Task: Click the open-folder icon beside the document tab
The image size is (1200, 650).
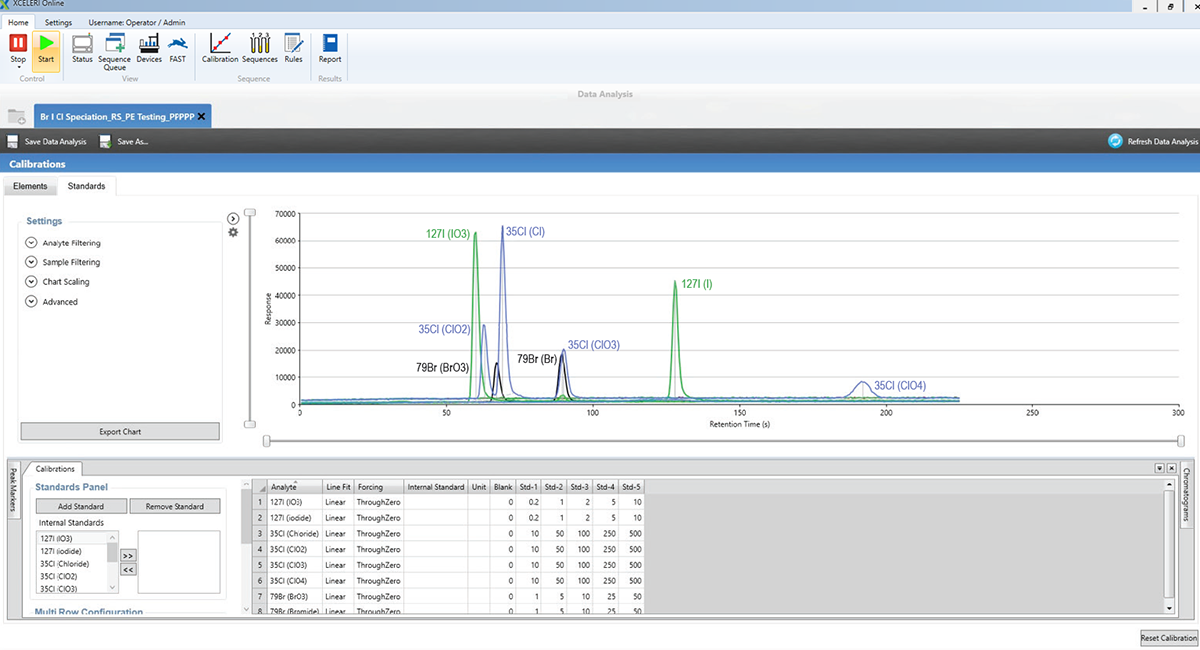Action: pyautogui.click(x=16, y=117)
